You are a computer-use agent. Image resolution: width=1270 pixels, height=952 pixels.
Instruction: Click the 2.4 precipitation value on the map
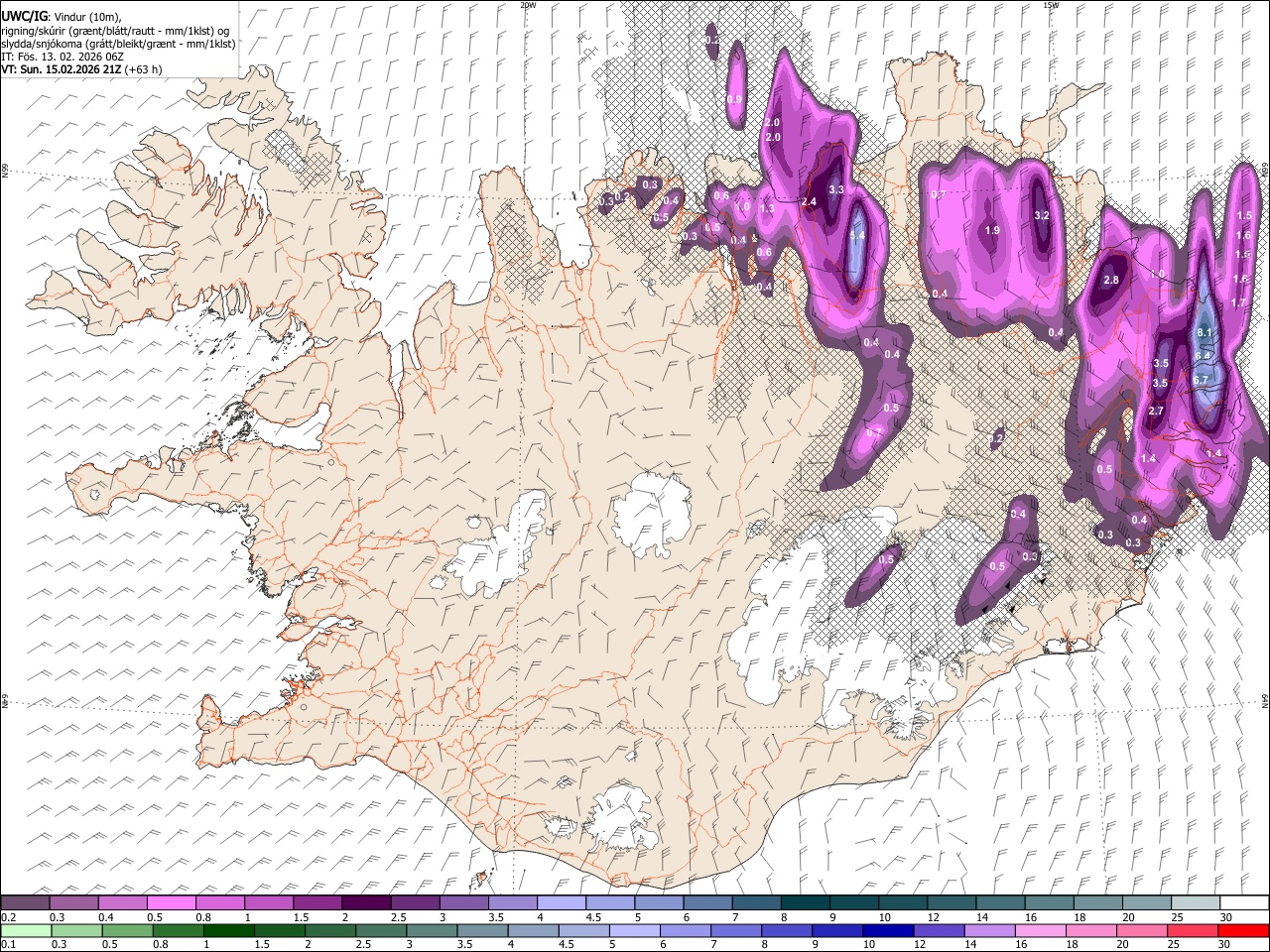pos(809,202)
